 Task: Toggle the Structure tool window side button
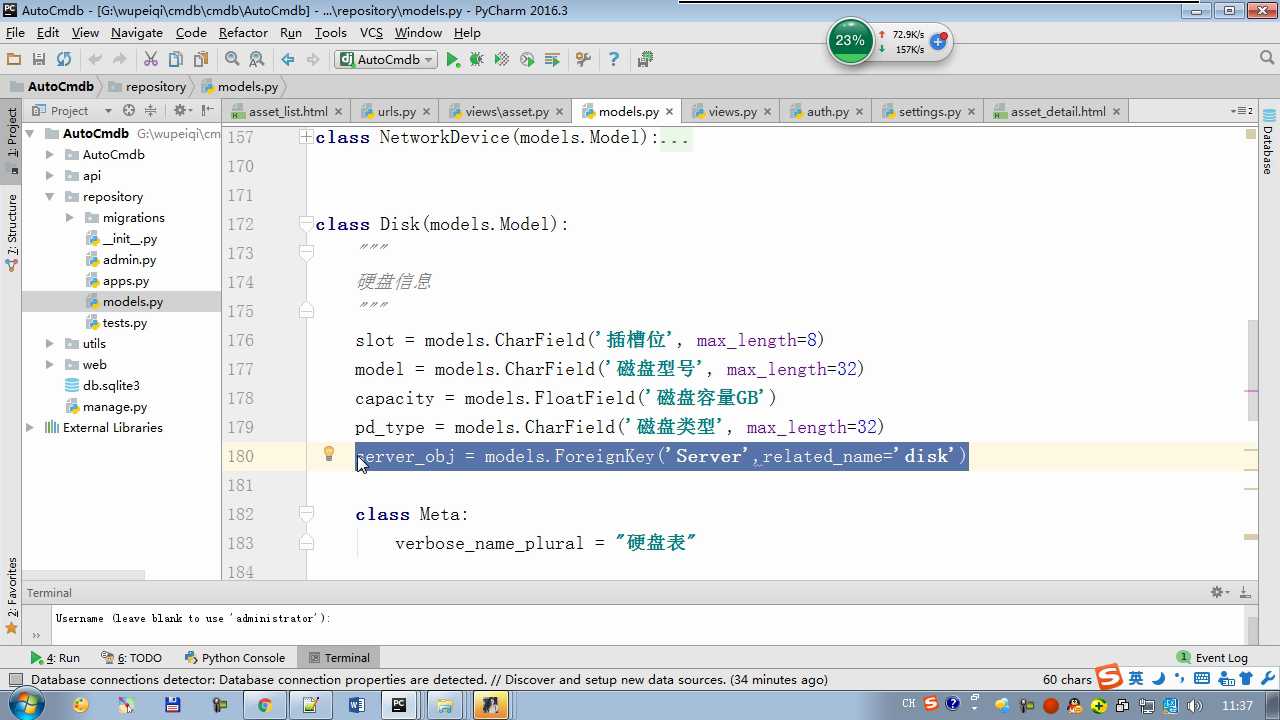(12, 232)
